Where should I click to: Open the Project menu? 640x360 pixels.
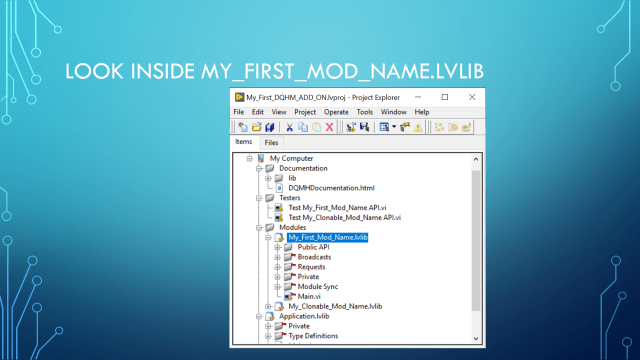305,112
